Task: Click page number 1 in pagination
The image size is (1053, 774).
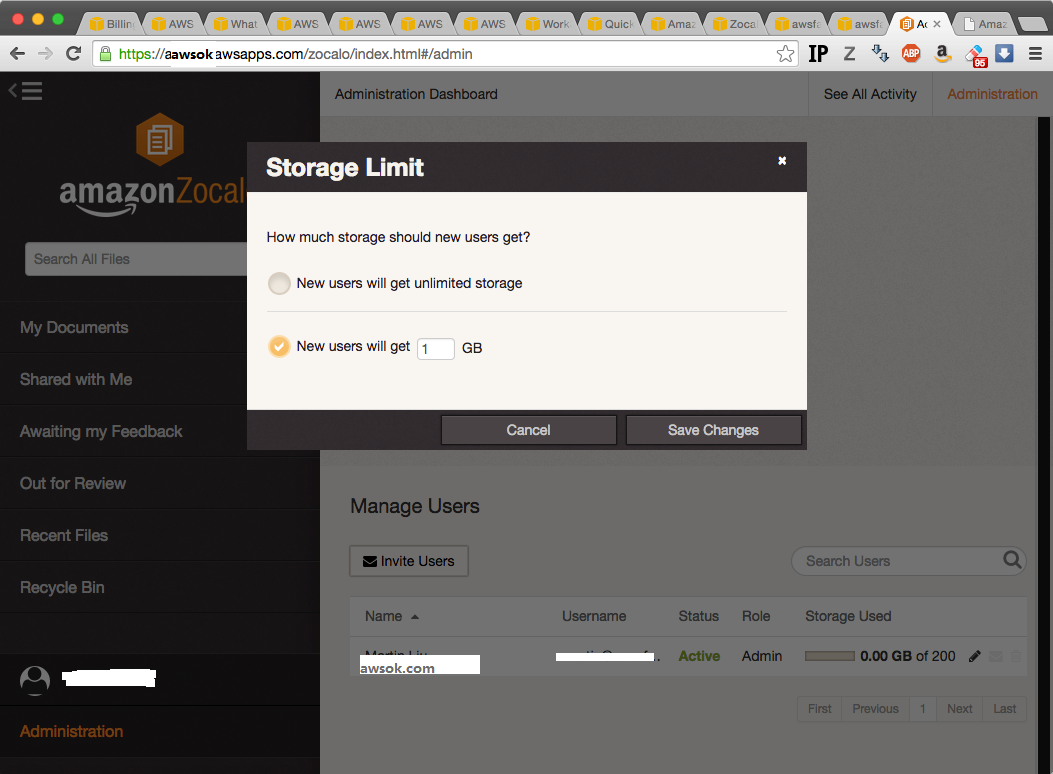Action: (x=923, y=709)
